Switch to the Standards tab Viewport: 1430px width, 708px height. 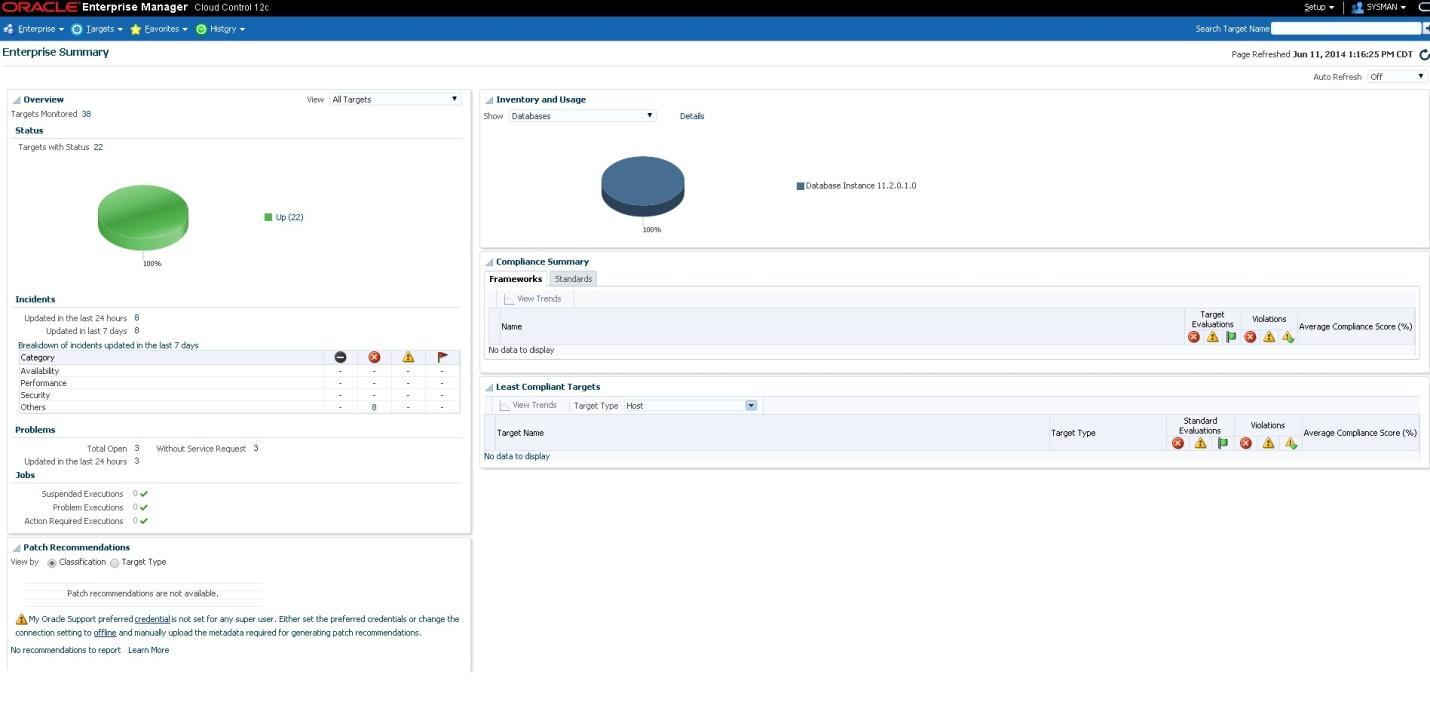[573, 279]
